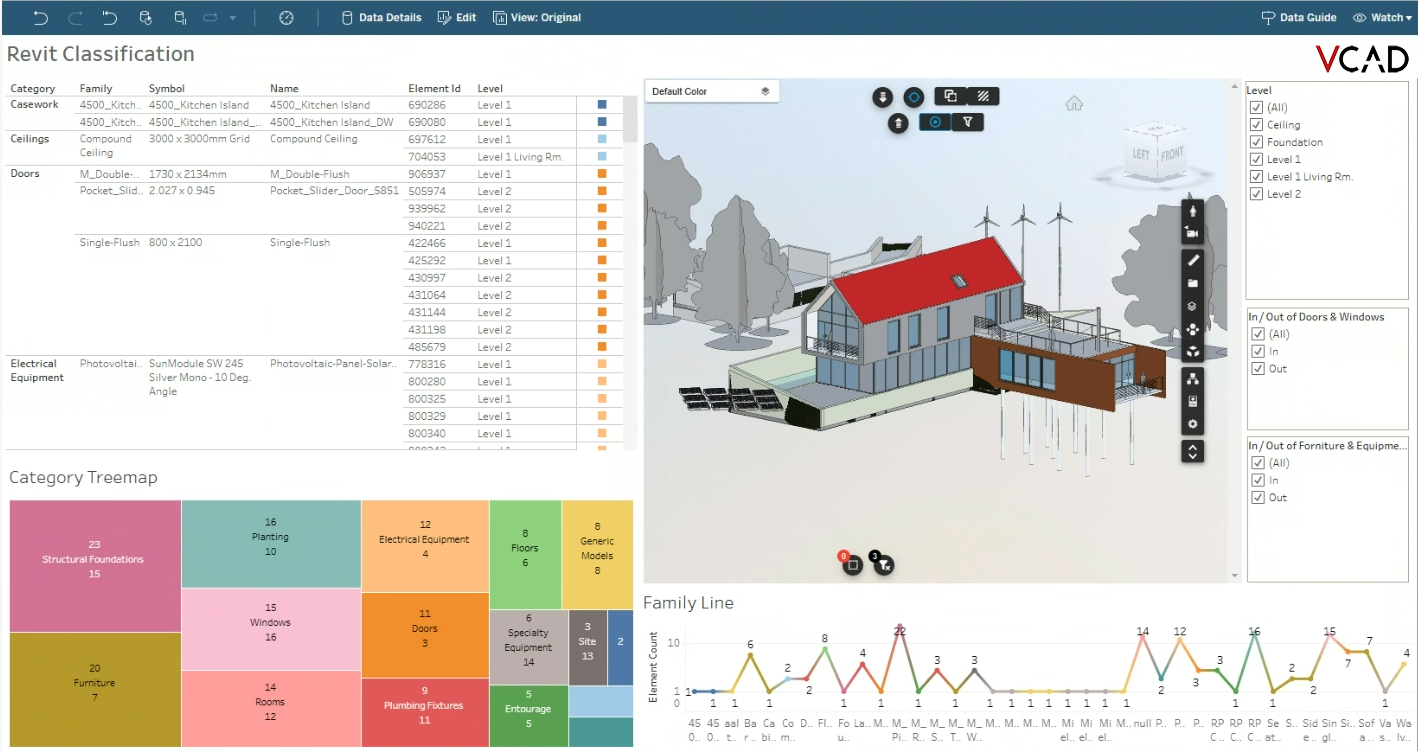Click the Single-Flush family cell
The image size is (1418, 751).
(110, 242)
